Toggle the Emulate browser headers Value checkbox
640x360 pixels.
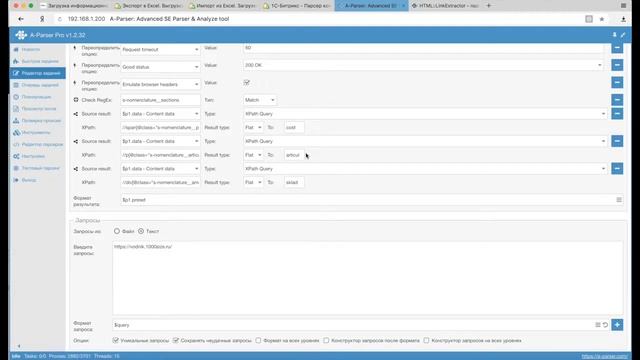(247, 82)
